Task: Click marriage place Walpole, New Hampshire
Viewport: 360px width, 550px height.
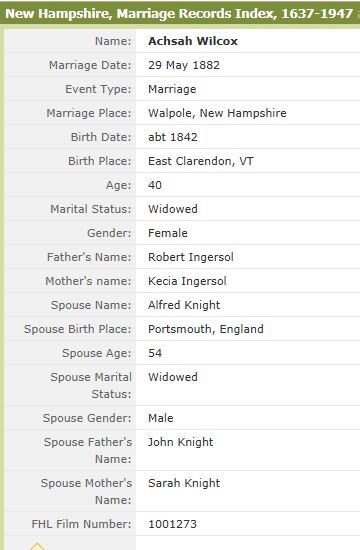Action: click(x=217, y=113)
